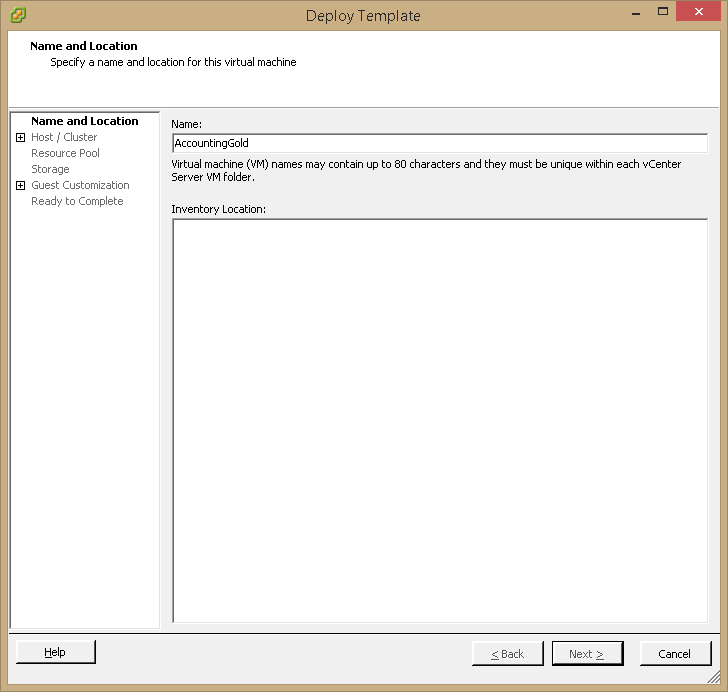Proceed with the Next button
728x692 pixels.
pyautogui.click(x=588, y=654)
